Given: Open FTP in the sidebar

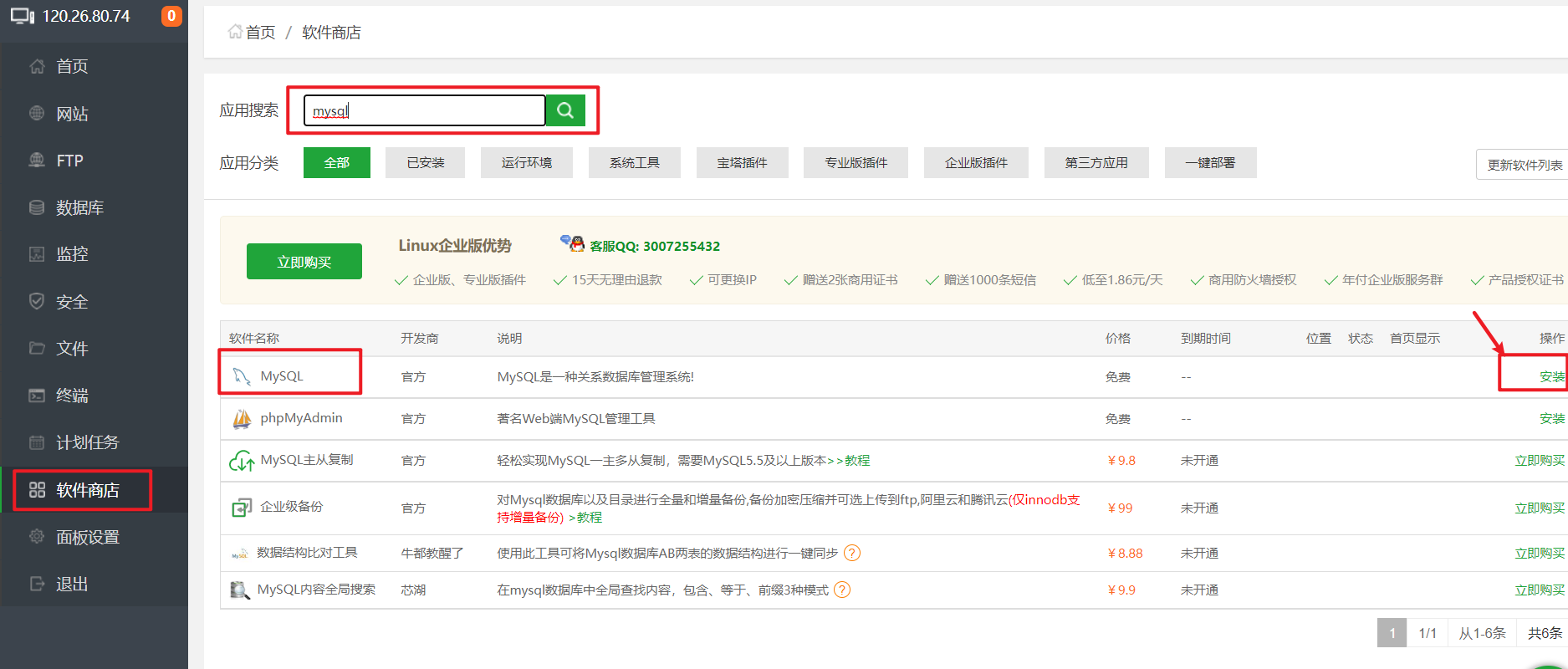Looking at the screenshot, I should click(94, 161).
